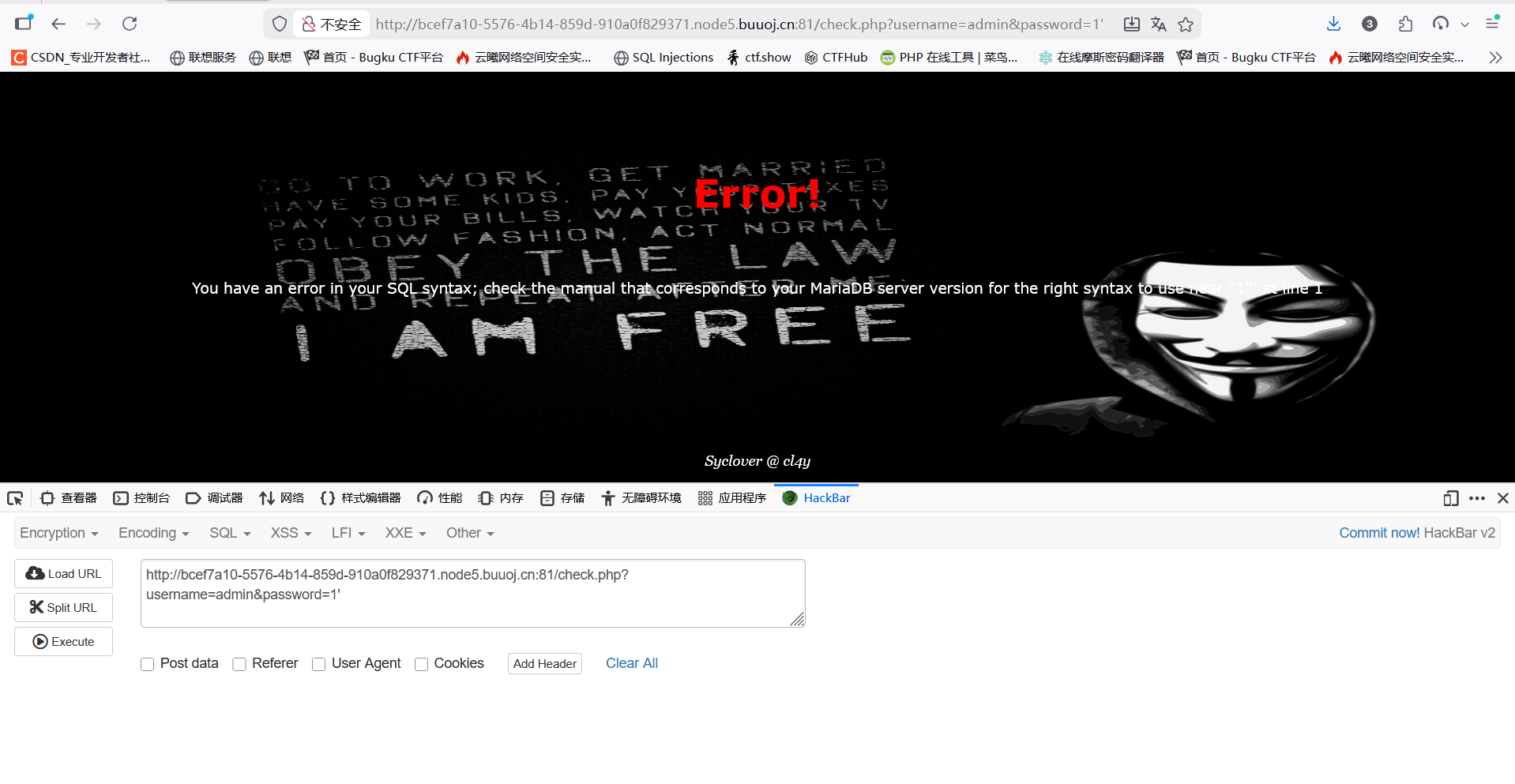The height and width of the screenshot is (784, 1515).
Task: Enable the User Agent checkbox
Action: click(318, 664)
